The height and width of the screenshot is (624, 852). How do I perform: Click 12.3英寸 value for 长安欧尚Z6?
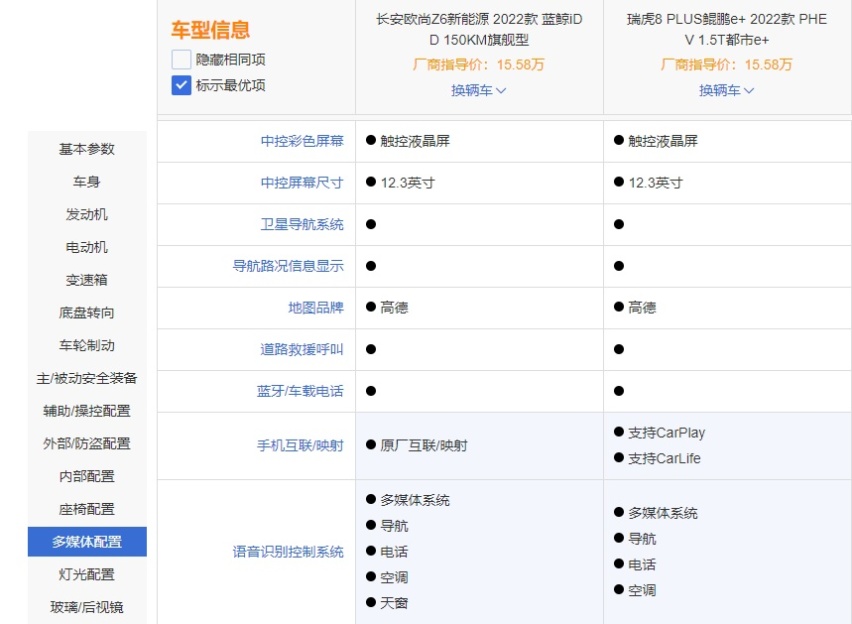[408, 183]
